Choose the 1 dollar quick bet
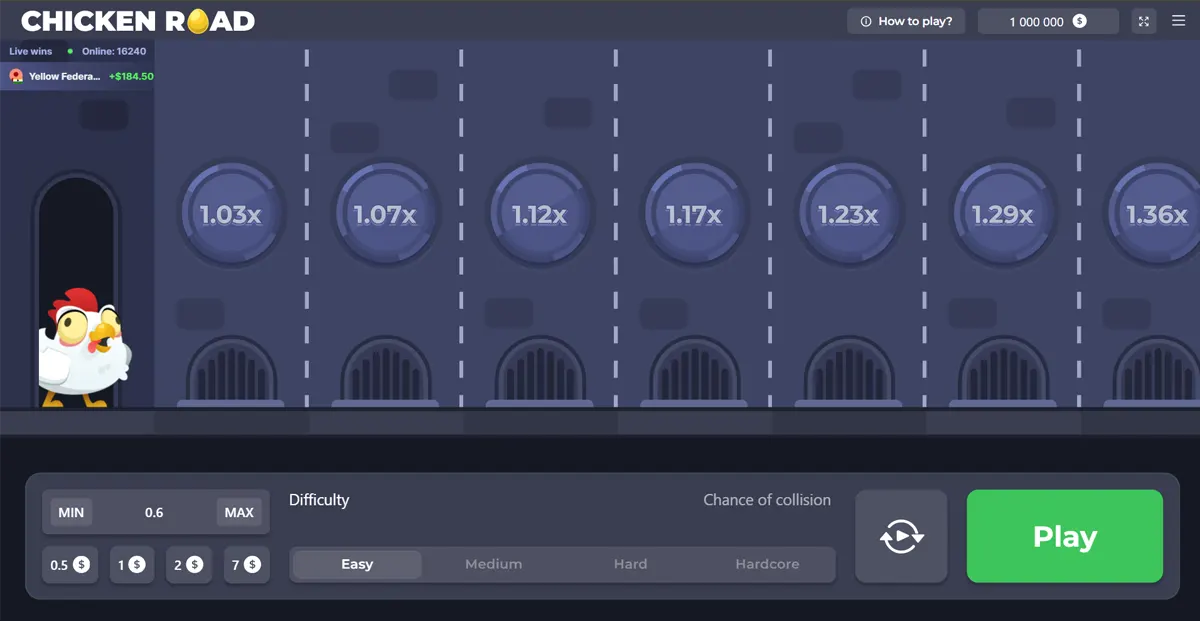1200x621 pixels. point(131,565)
